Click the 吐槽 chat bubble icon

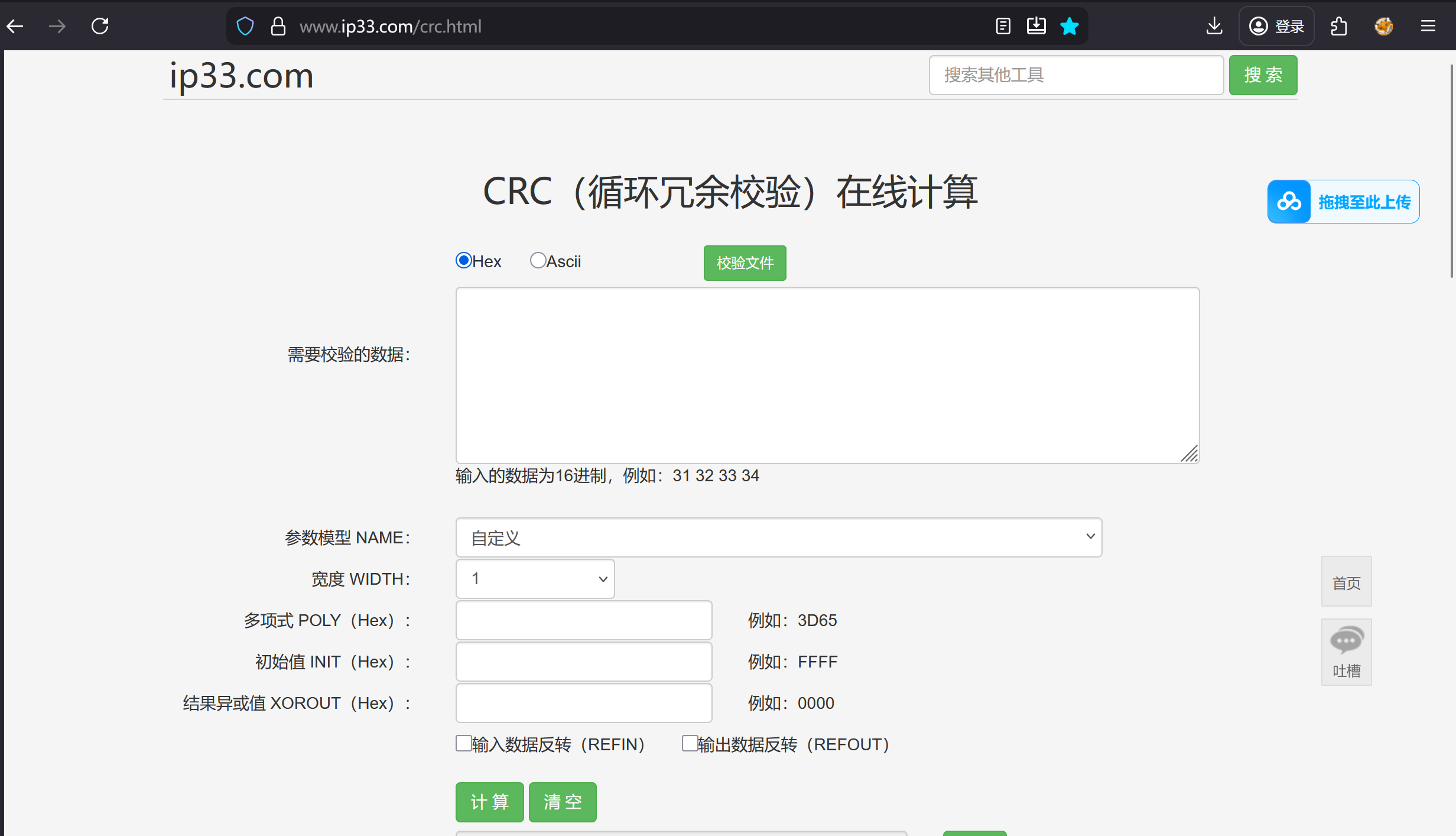pyautogui.click(x=1346, y=640)
